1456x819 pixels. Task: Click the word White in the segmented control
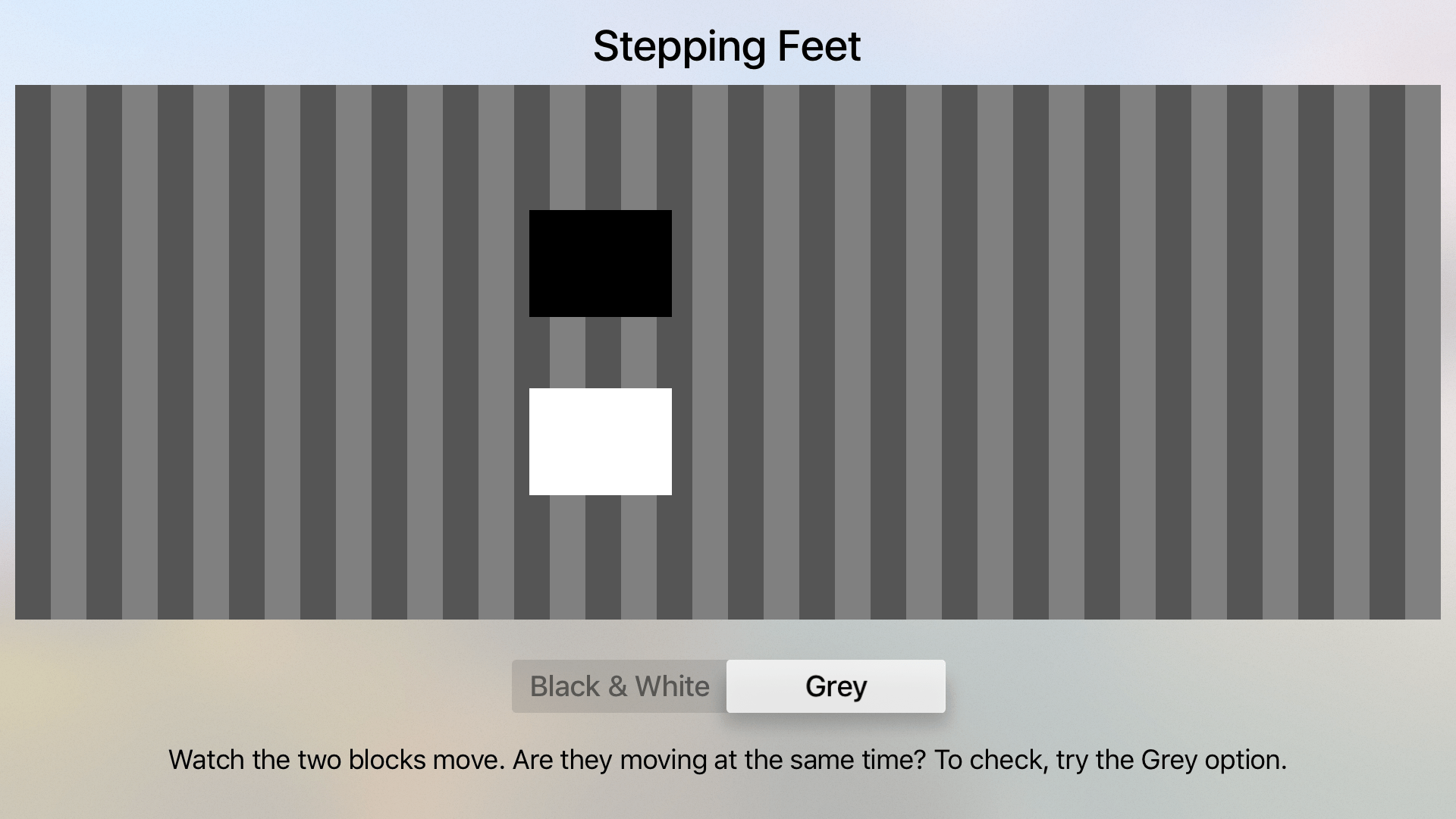(x=672, y=686)
